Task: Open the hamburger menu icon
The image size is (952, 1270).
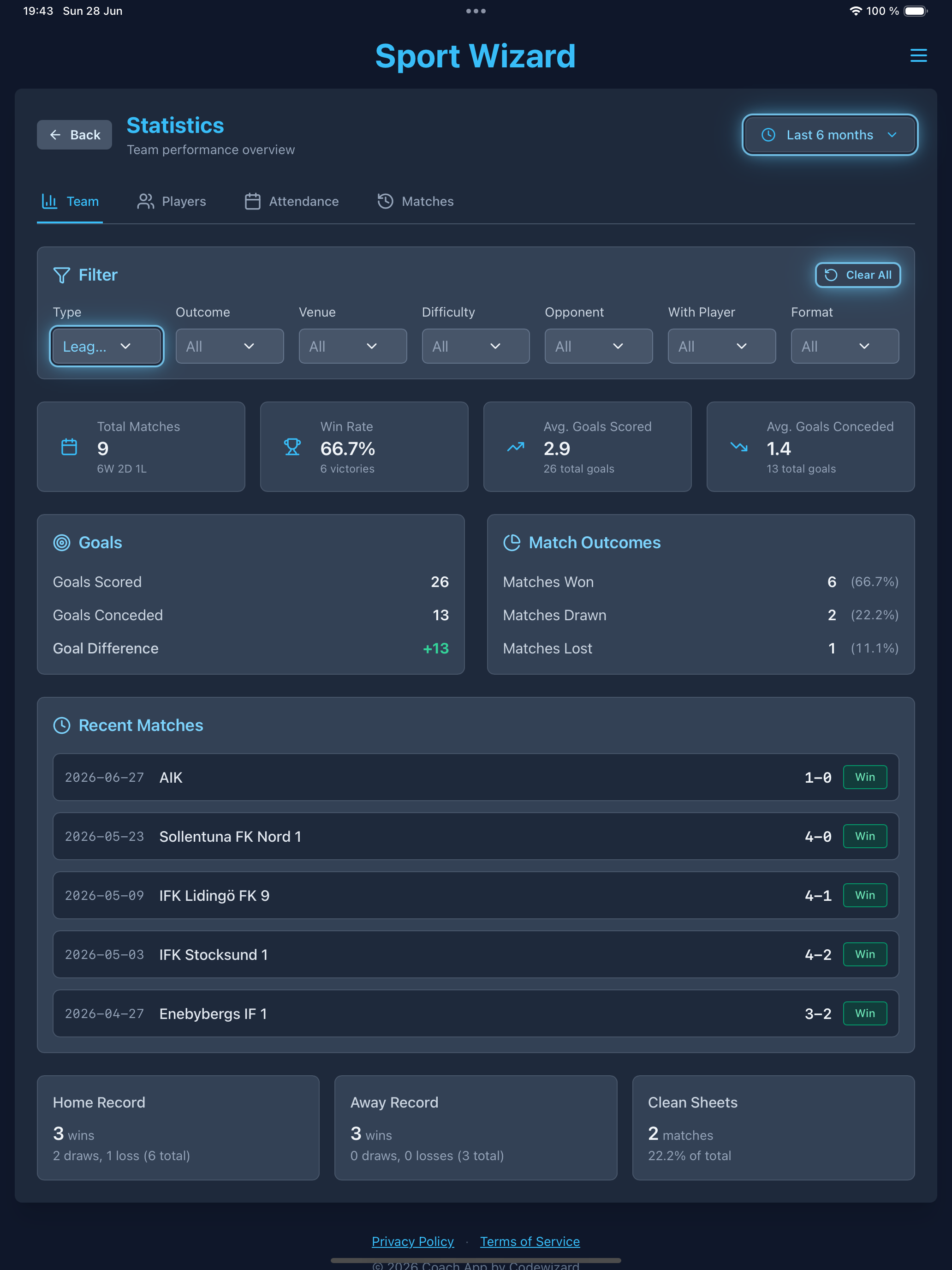Action: tap(918, 56)
